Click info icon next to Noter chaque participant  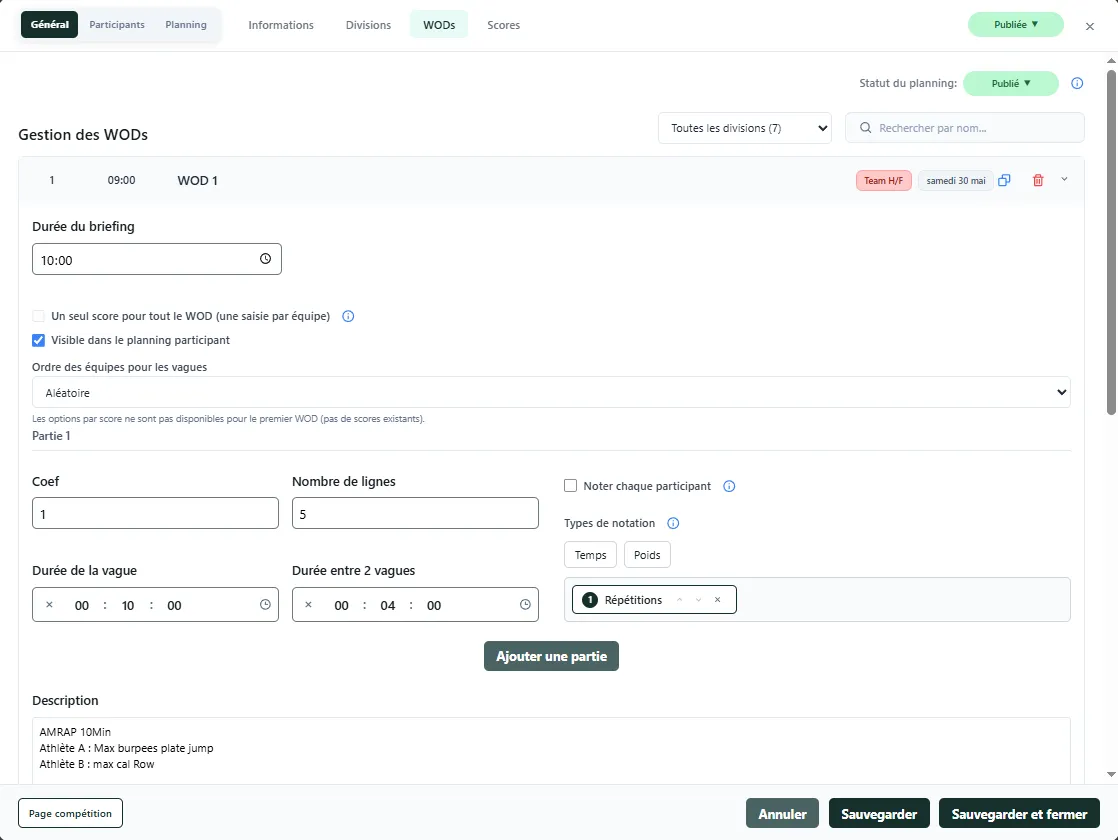(x=729, y=487)
